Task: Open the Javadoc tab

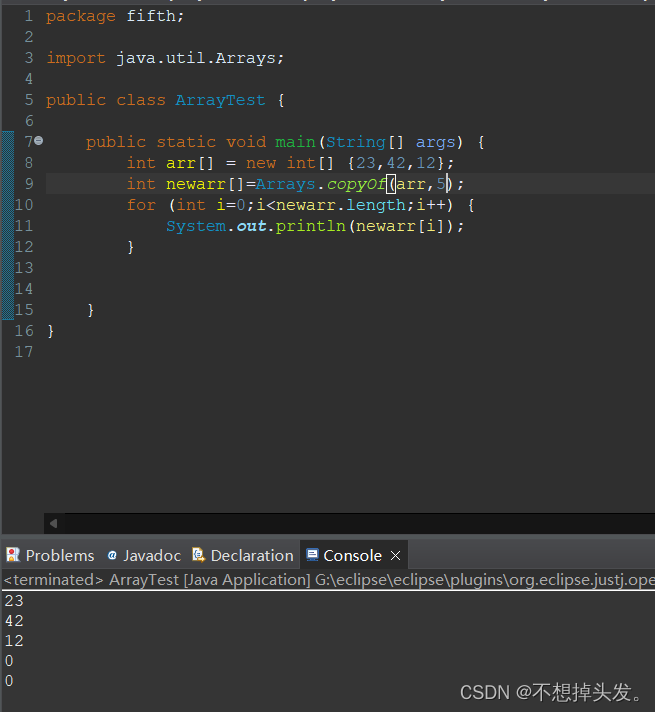Action: (144, 555)
